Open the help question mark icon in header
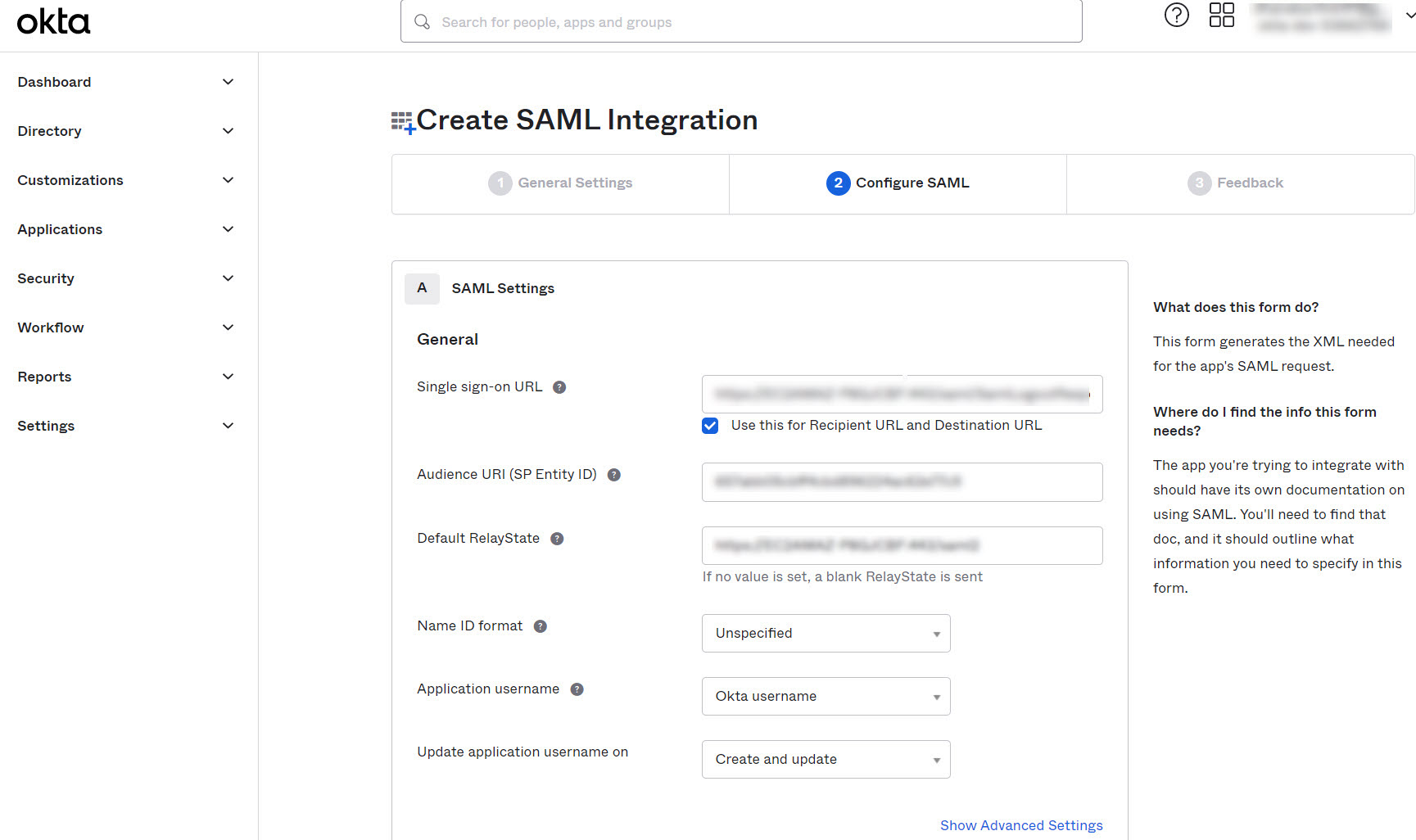Screen dimensions: 1416x840 (x=1176, y=15)
